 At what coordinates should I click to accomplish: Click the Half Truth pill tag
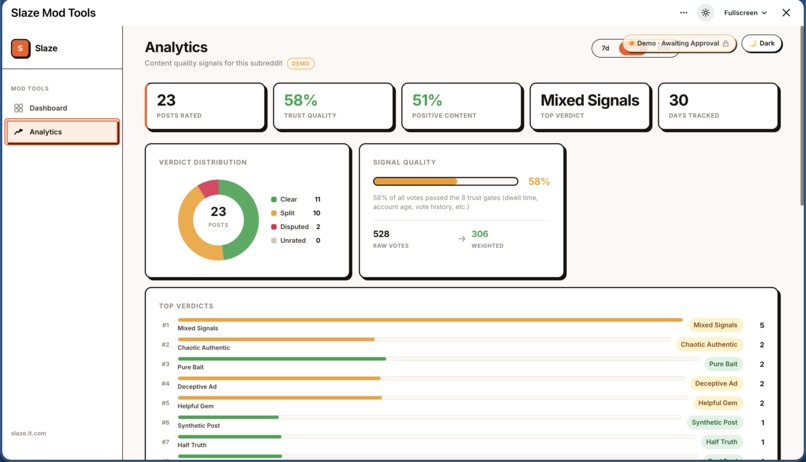click(722, 442)
